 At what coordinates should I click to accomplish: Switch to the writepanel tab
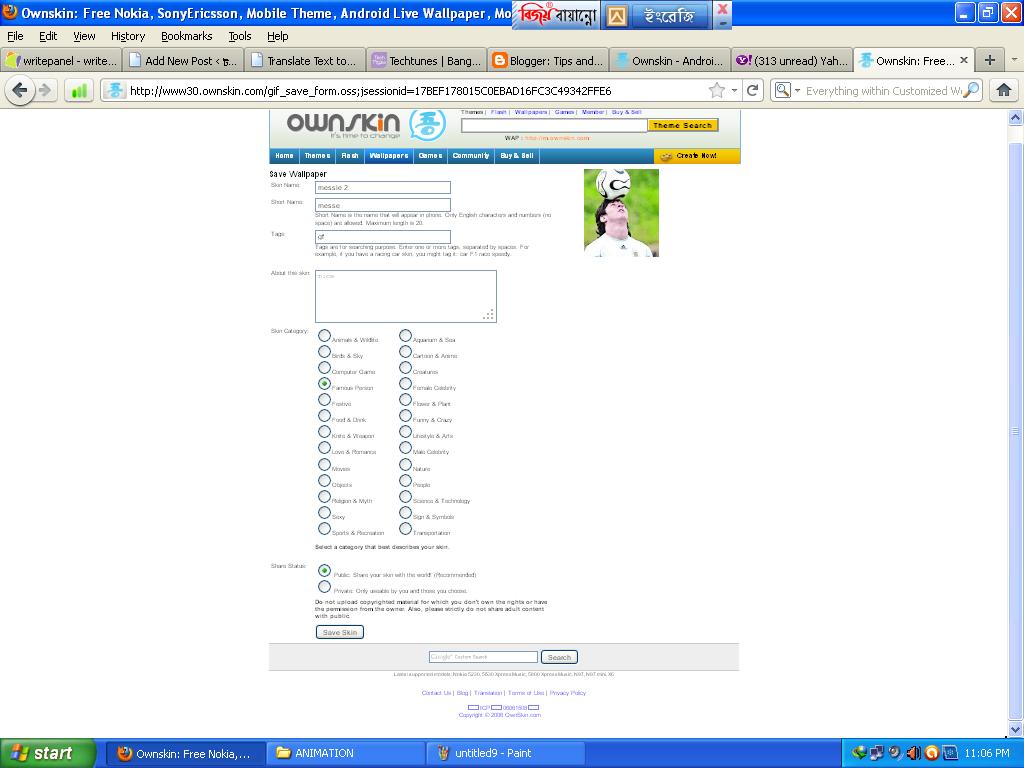[x=62, y=61]
